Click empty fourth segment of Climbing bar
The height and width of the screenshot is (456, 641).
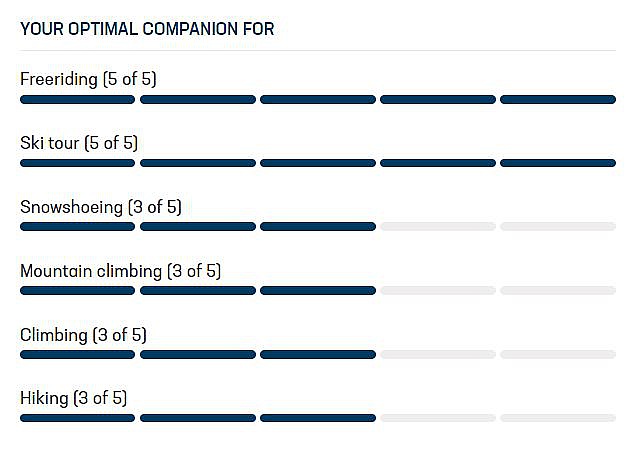pyautogui.click(x=437, y=355)
